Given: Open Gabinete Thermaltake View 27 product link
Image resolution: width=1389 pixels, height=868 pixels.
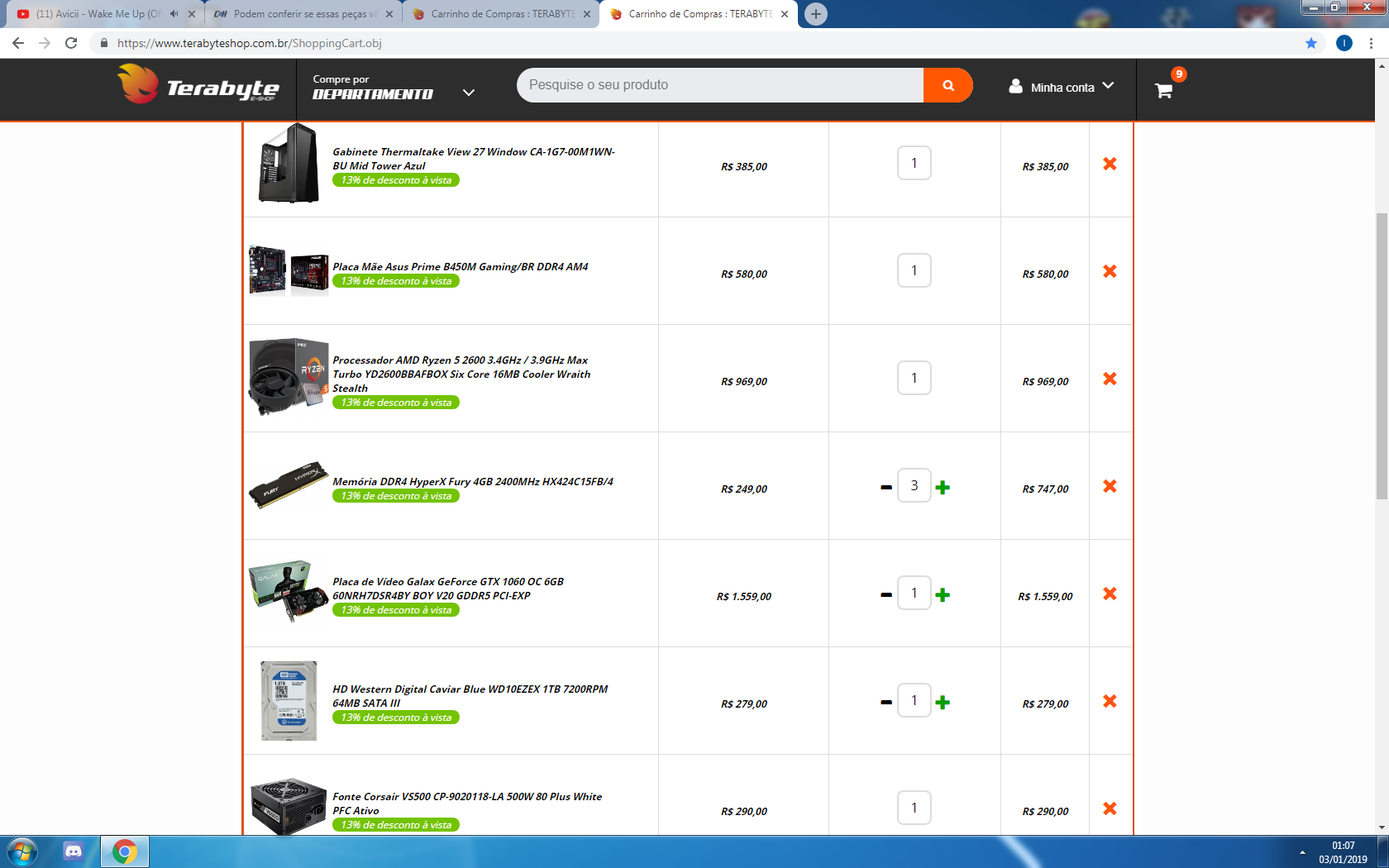Looking at the screenshot, I should pyautogui.click(x=474, y=159).
